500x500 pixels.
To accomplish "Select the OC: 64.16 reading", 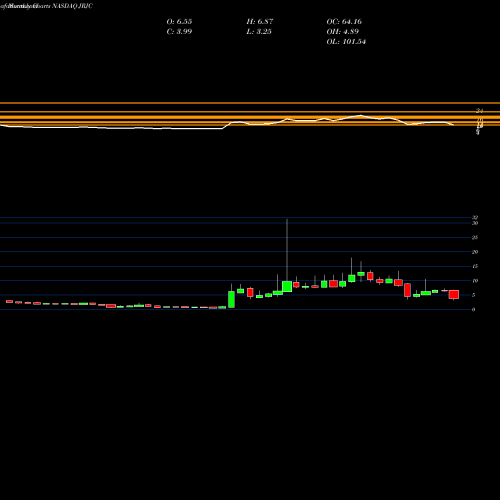I will (x=344, y=22).
